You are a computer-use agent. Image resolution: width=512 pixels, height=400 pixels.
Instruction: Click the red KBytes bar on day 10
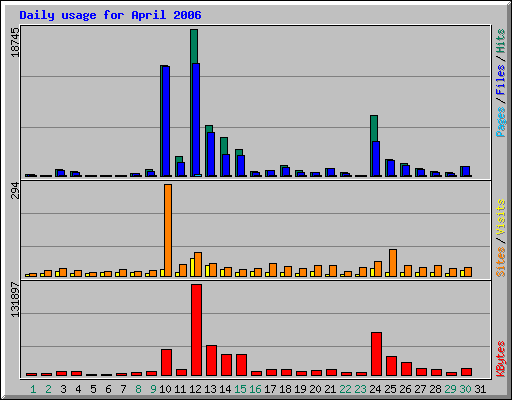pos(166,363)
